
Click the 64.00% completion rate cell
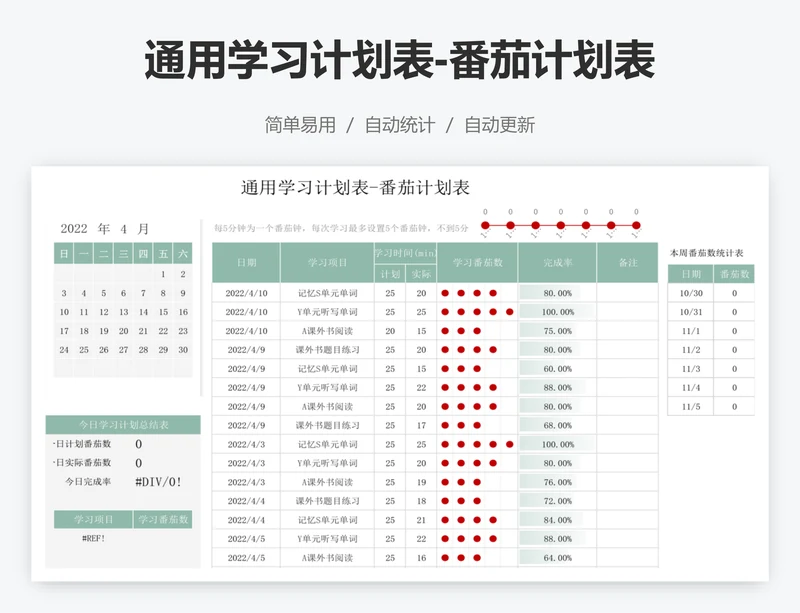[558, 558]
